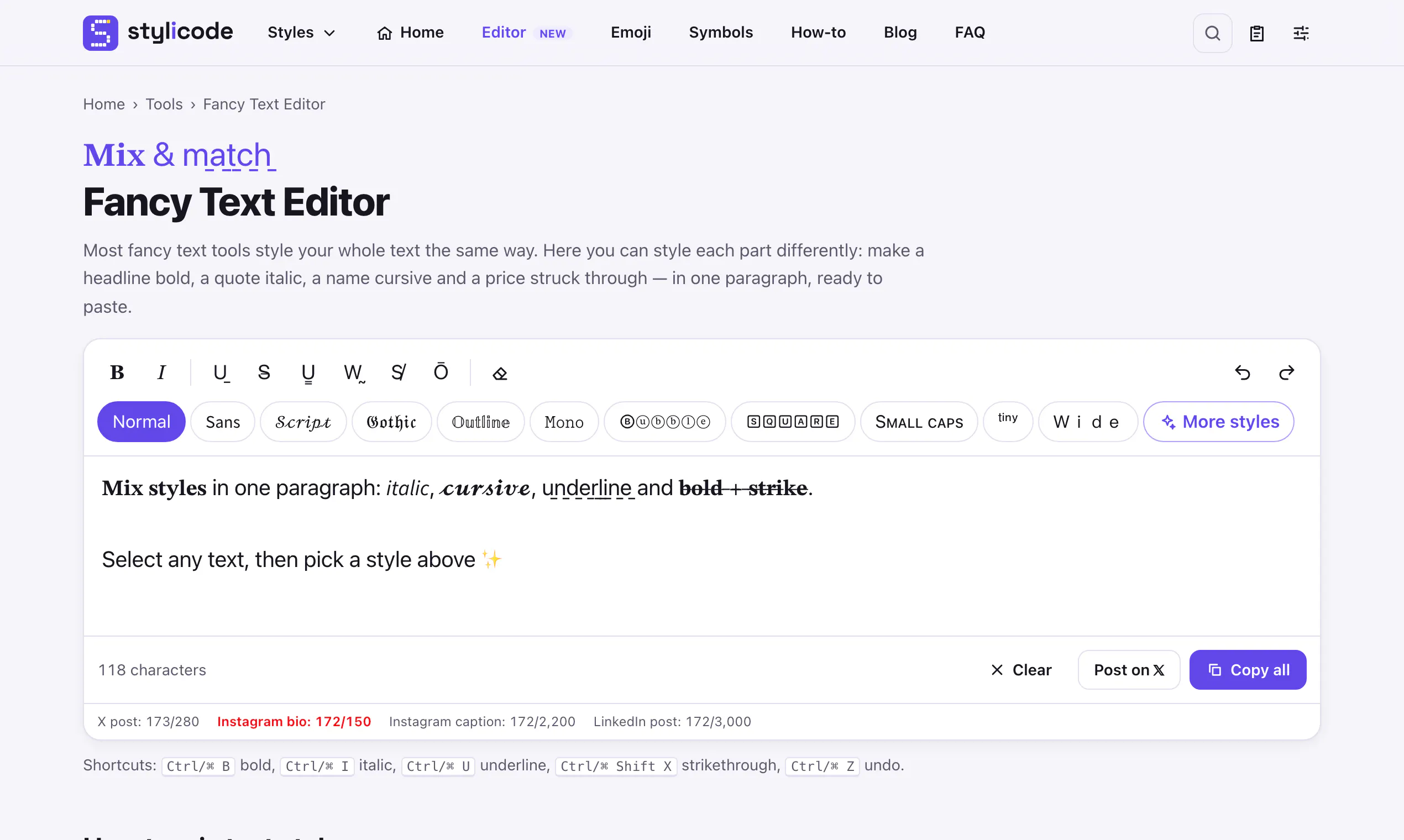This screenshot has width=1404, height=840.
Task: Apply wavy underline W style
Action: click(353, 372)
